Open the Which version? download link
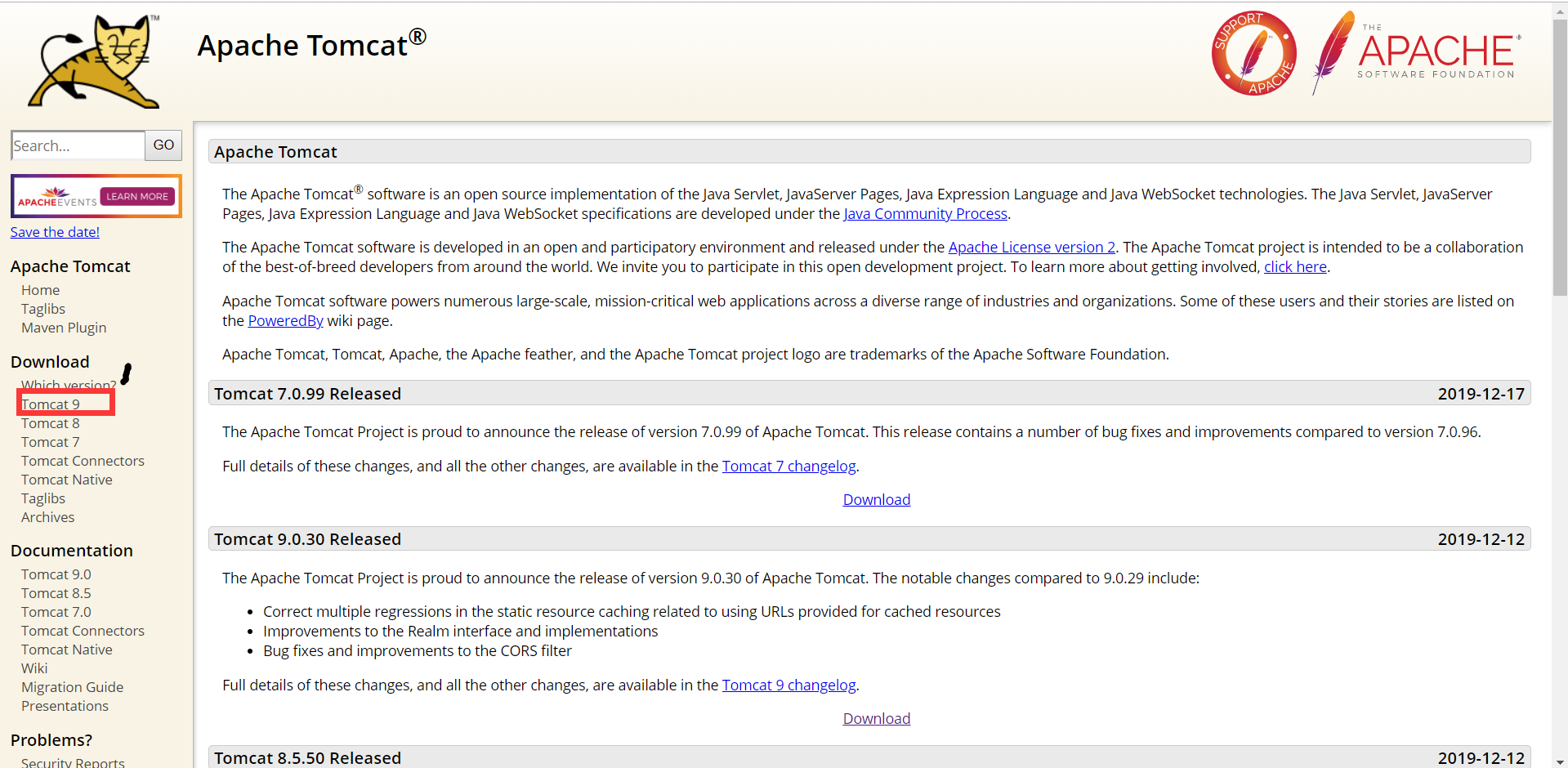Screen dimensions: 1568x768 click(x=69, y=385)
